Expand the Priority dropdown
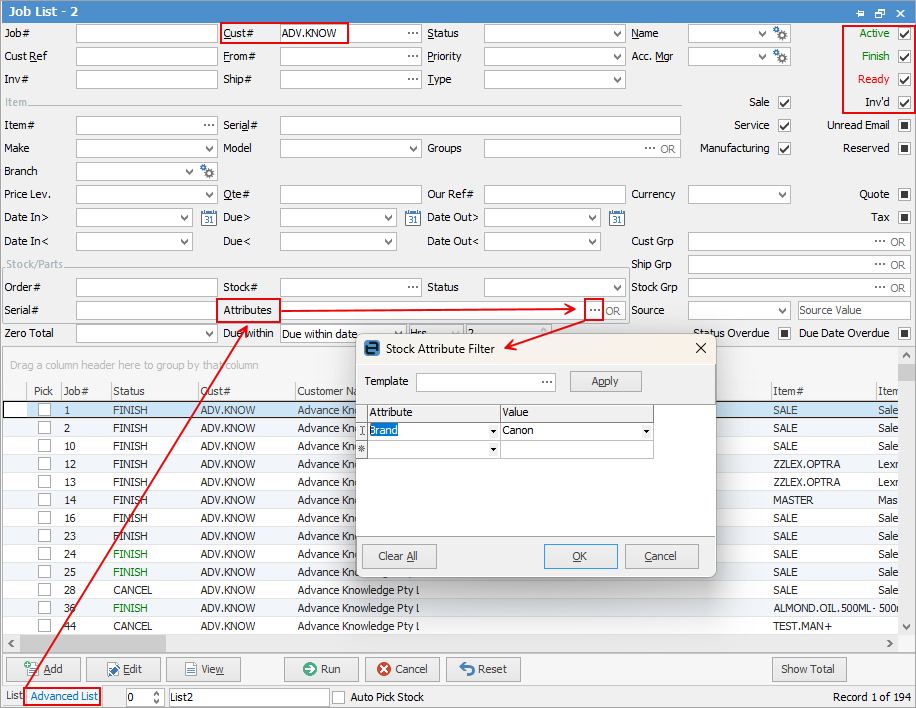This screenshot has height=708, width=916. (617, 57)
